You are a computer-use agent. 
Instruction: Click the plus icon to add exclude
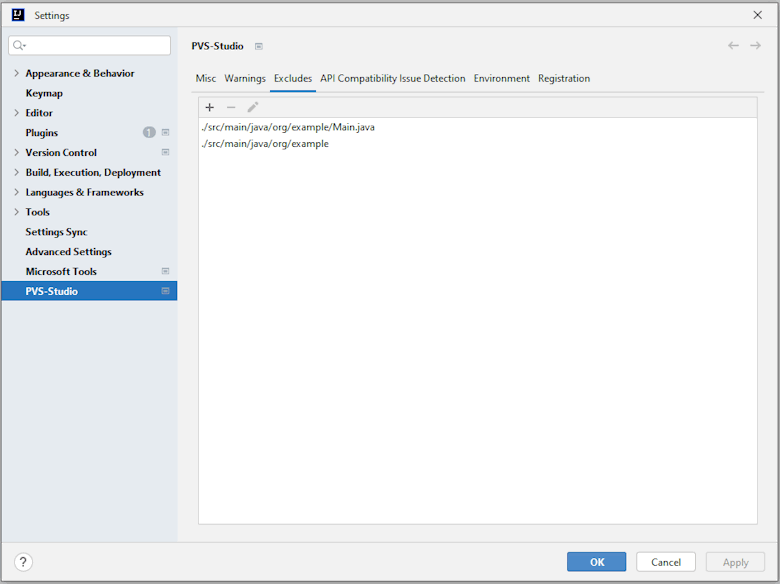[x=209, y=107]
